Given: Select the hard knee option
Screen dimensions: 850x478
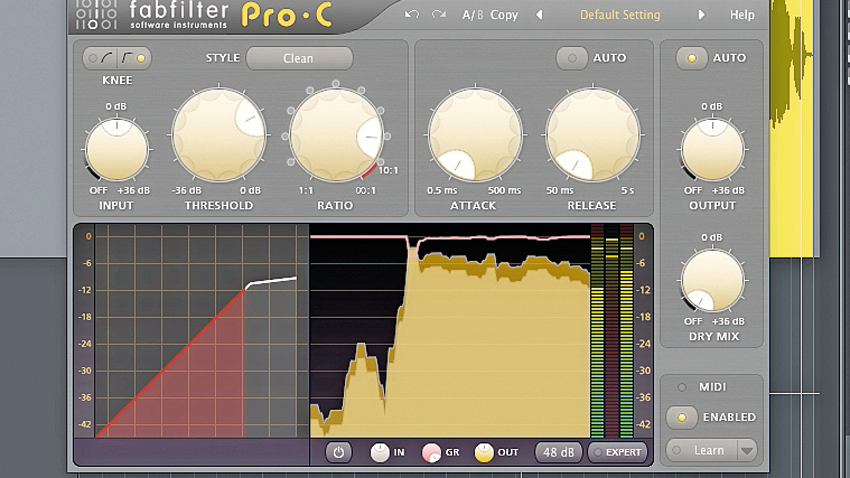Looking at the screenshot, I should [x=134, y=58].
